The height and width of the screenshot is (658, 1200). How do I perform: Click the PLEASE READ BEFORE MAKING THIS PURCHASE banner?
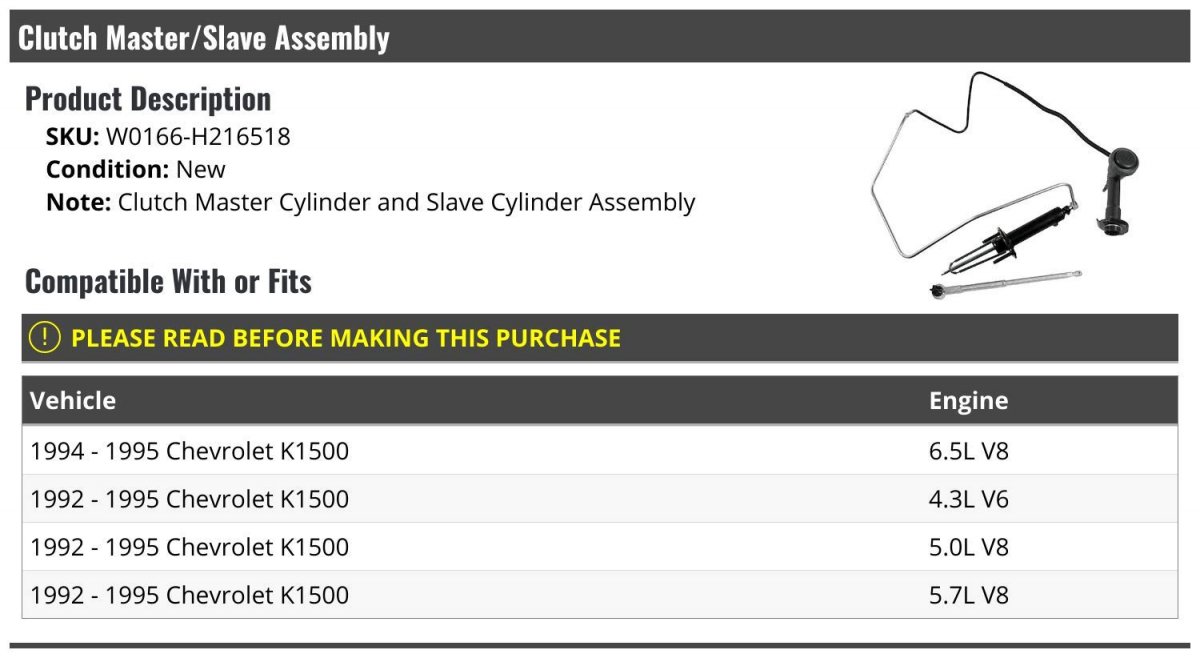pyautogui.click(x=600, y=338)
